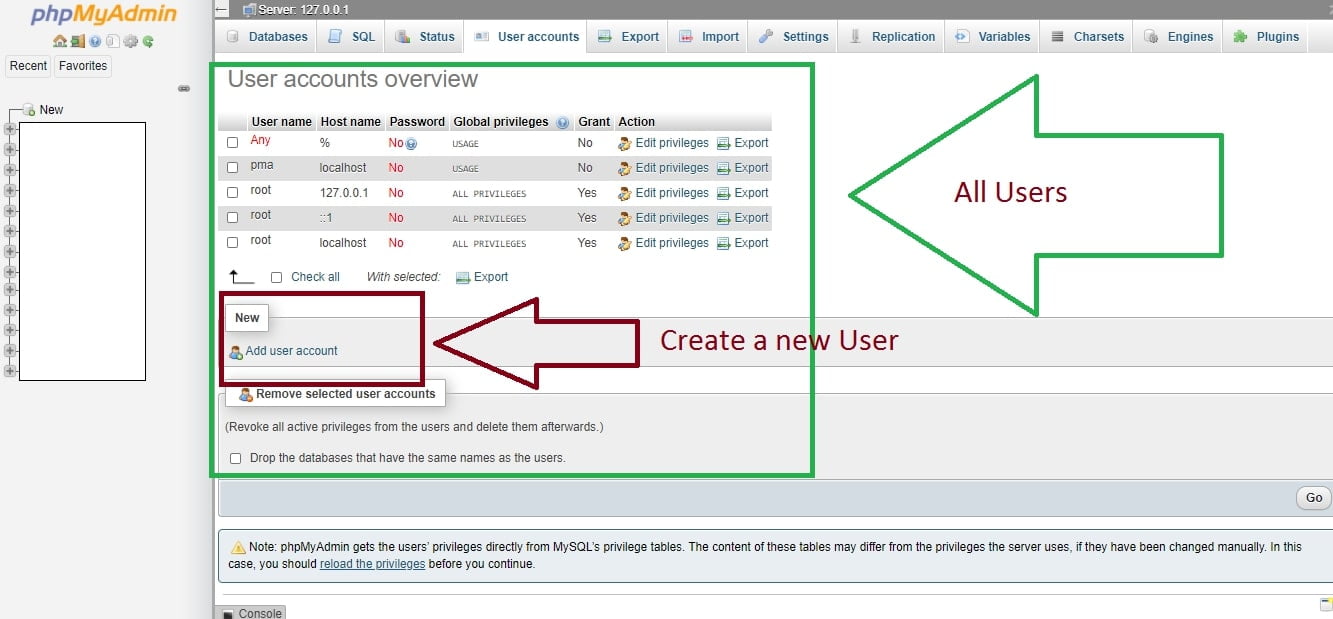Enable Drop the databases with same names
The image size is (1333, 619).
pyautogui.click(x=236, y=459)
